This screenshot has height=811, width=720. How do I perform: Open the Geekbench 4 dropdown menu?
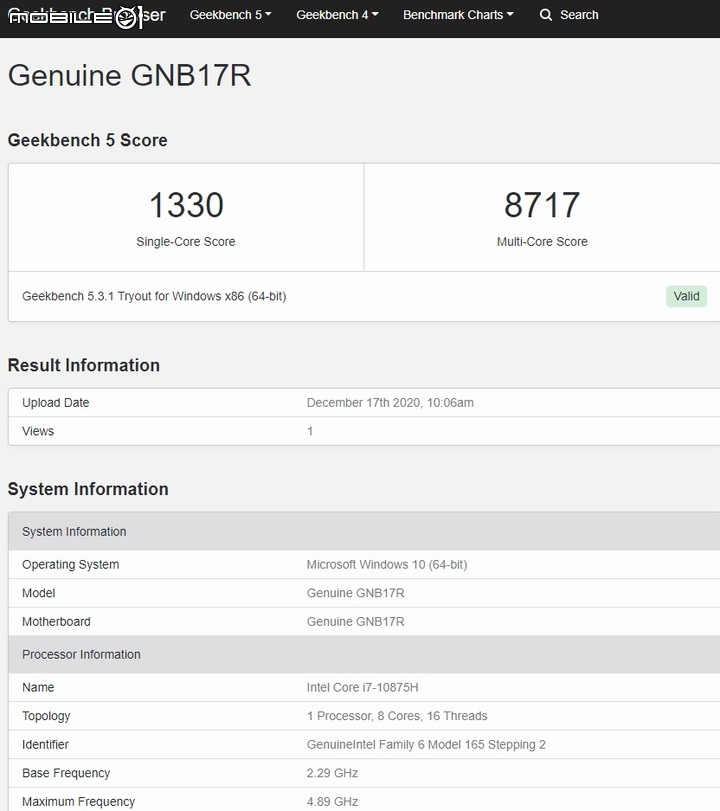click(337, 15)
